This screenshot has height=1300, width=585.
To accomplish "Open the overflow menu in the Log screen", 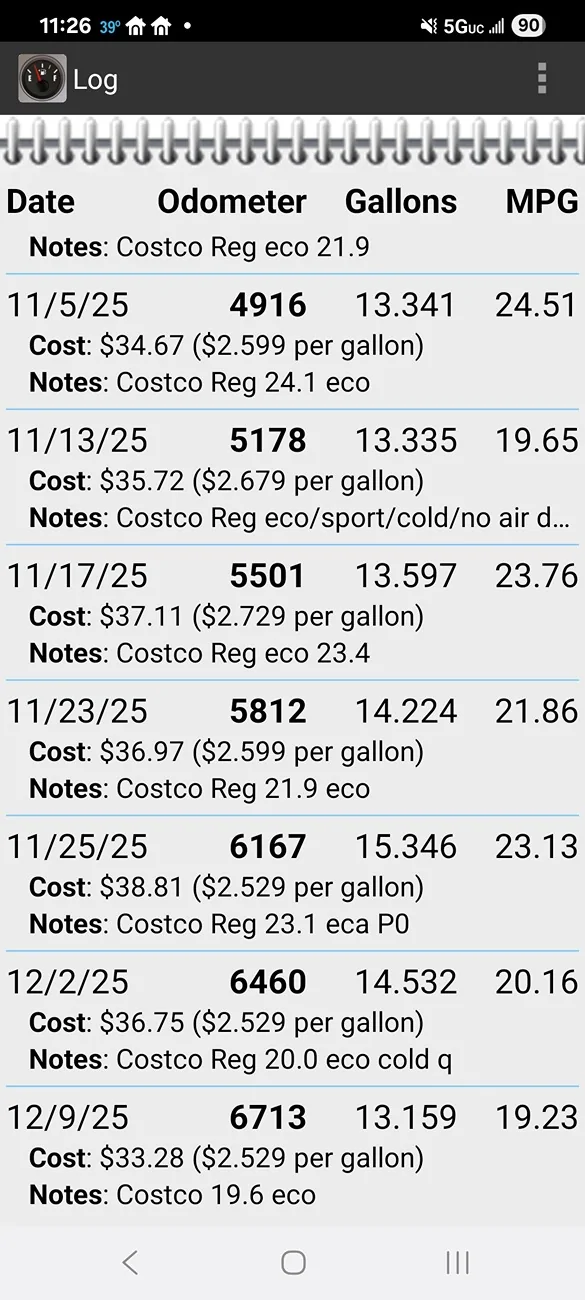I will [541, 78].
